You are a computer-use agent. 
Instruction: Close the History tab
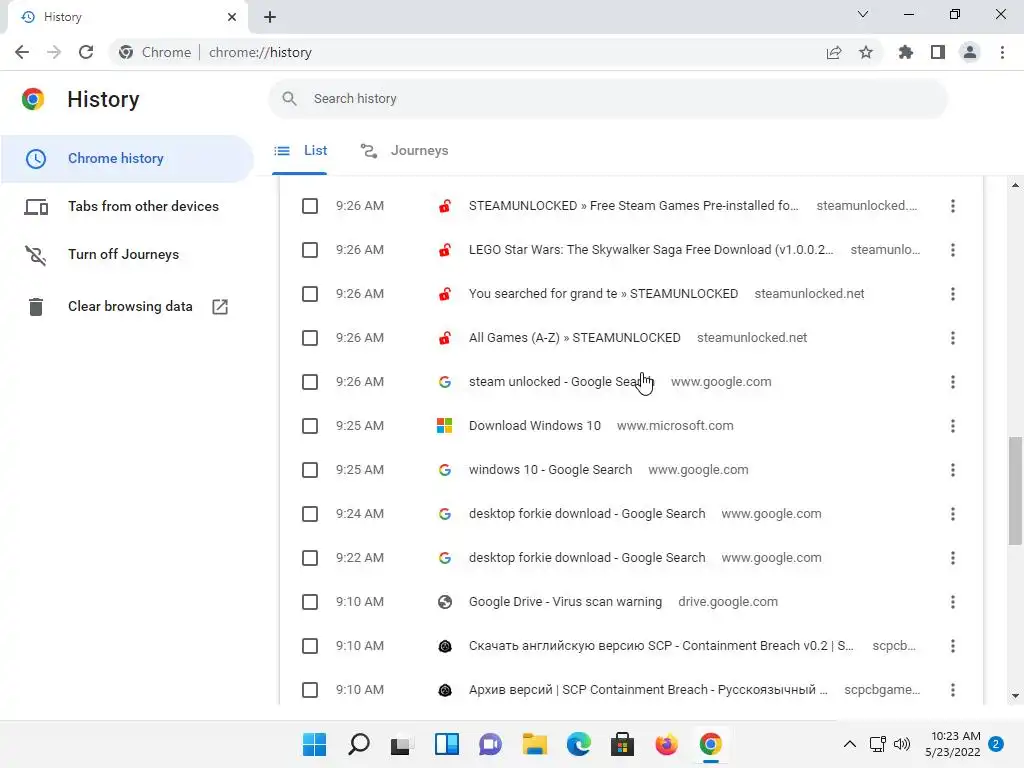tap(232, 17)
